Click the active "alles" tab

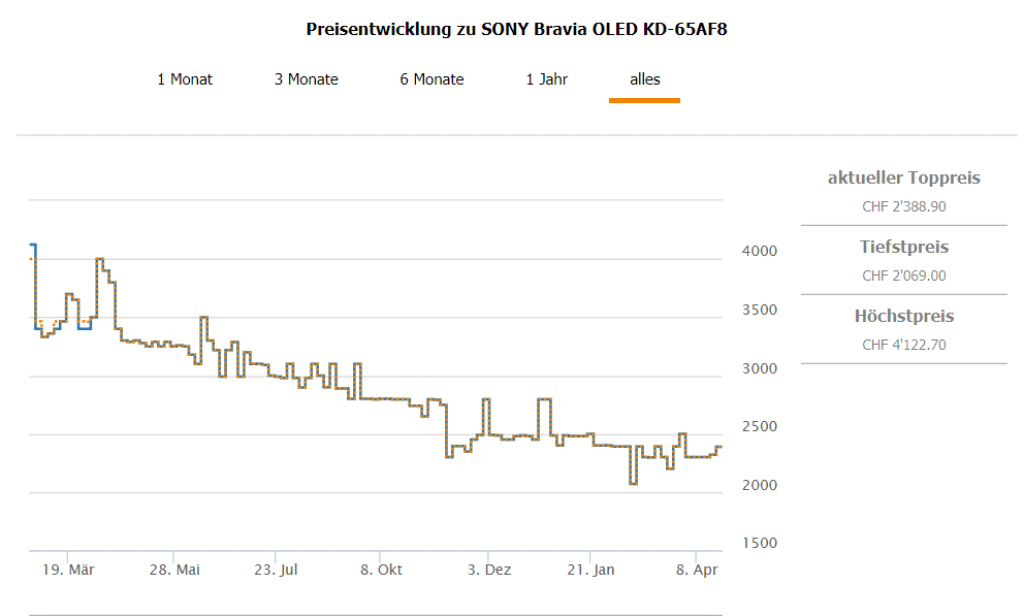point(645,80)
